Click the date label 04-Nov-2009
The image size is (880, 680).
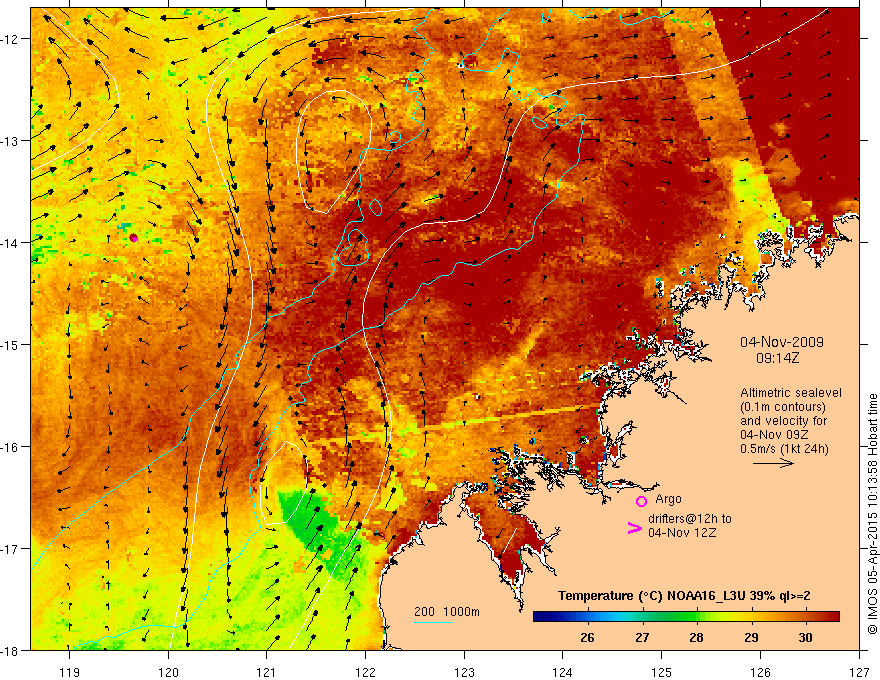coord(782,342)
